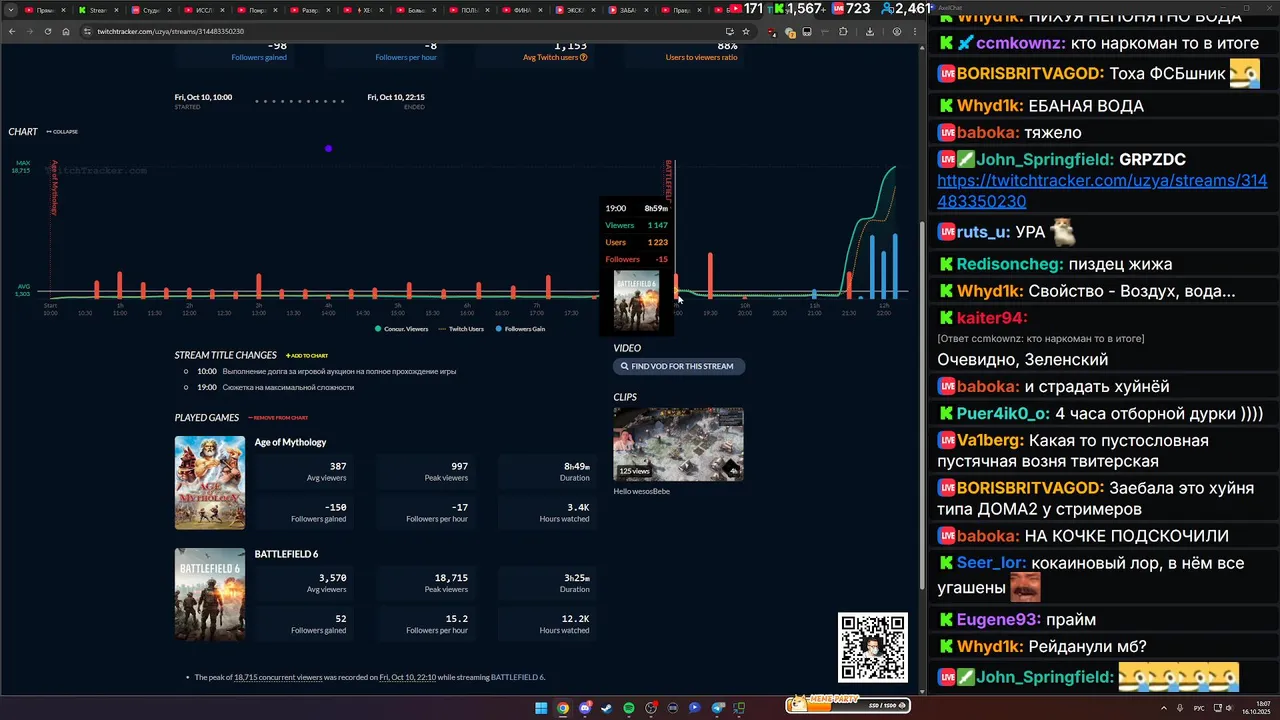Open the Hello wesosBebe clip thumbnail
This screenshot has height=720, width=1280.
pos(678,444)
